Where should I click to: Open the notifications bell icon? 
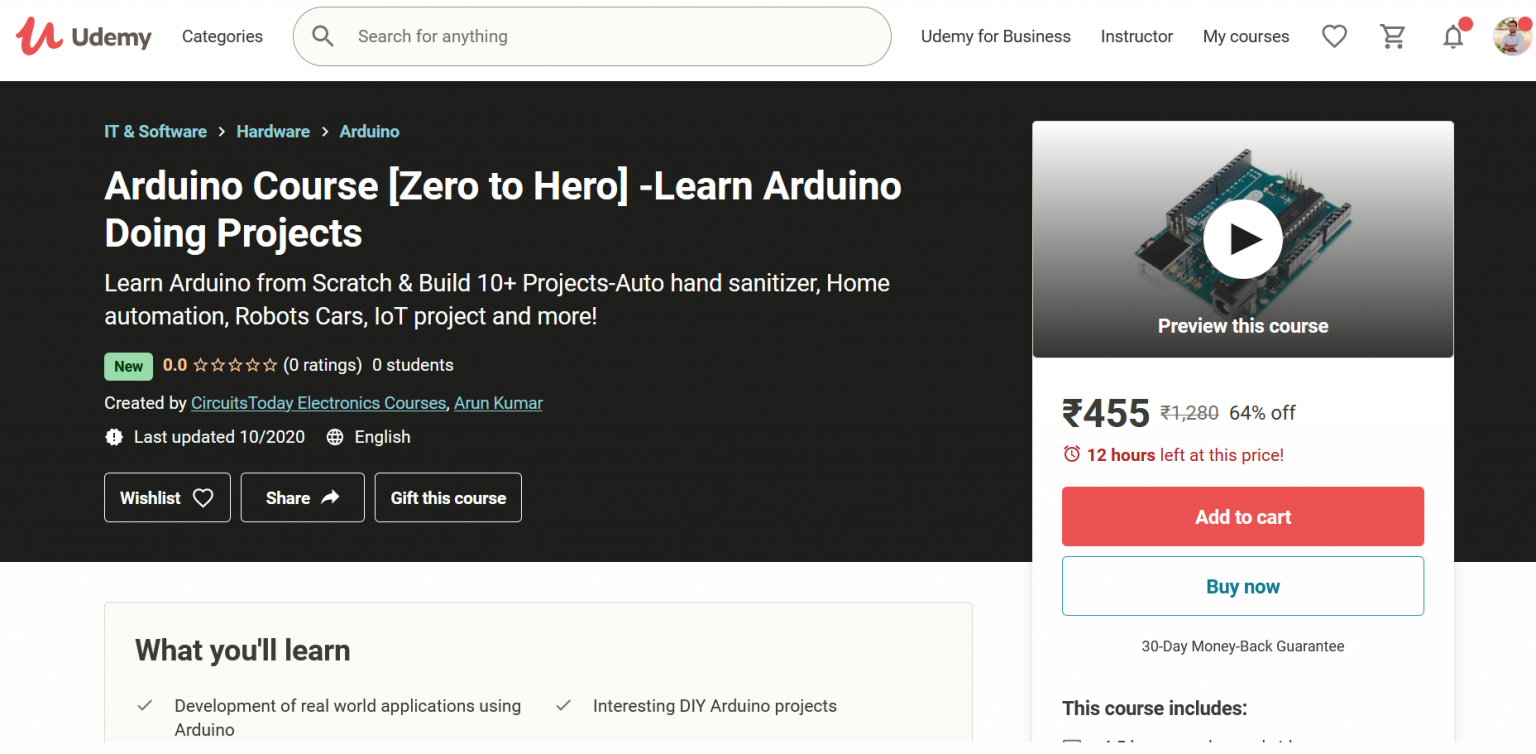click(x=1453, y=36)
